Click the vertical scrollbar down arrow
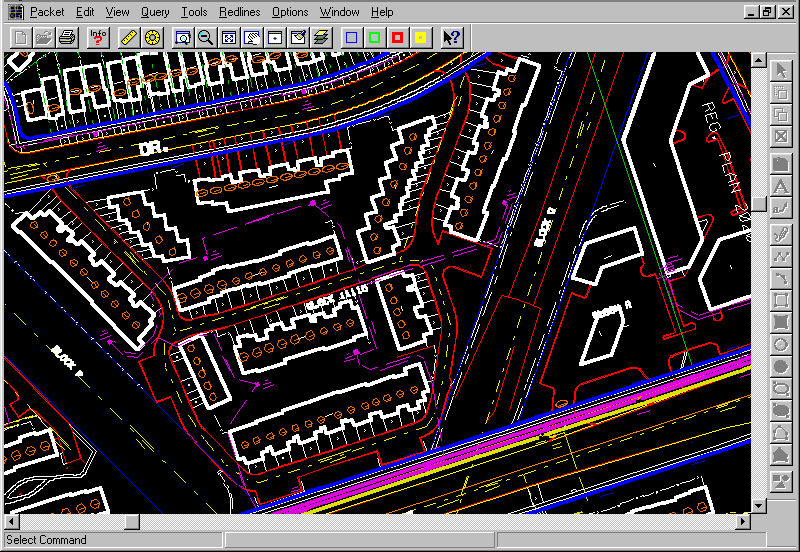 tap(759, 506)
